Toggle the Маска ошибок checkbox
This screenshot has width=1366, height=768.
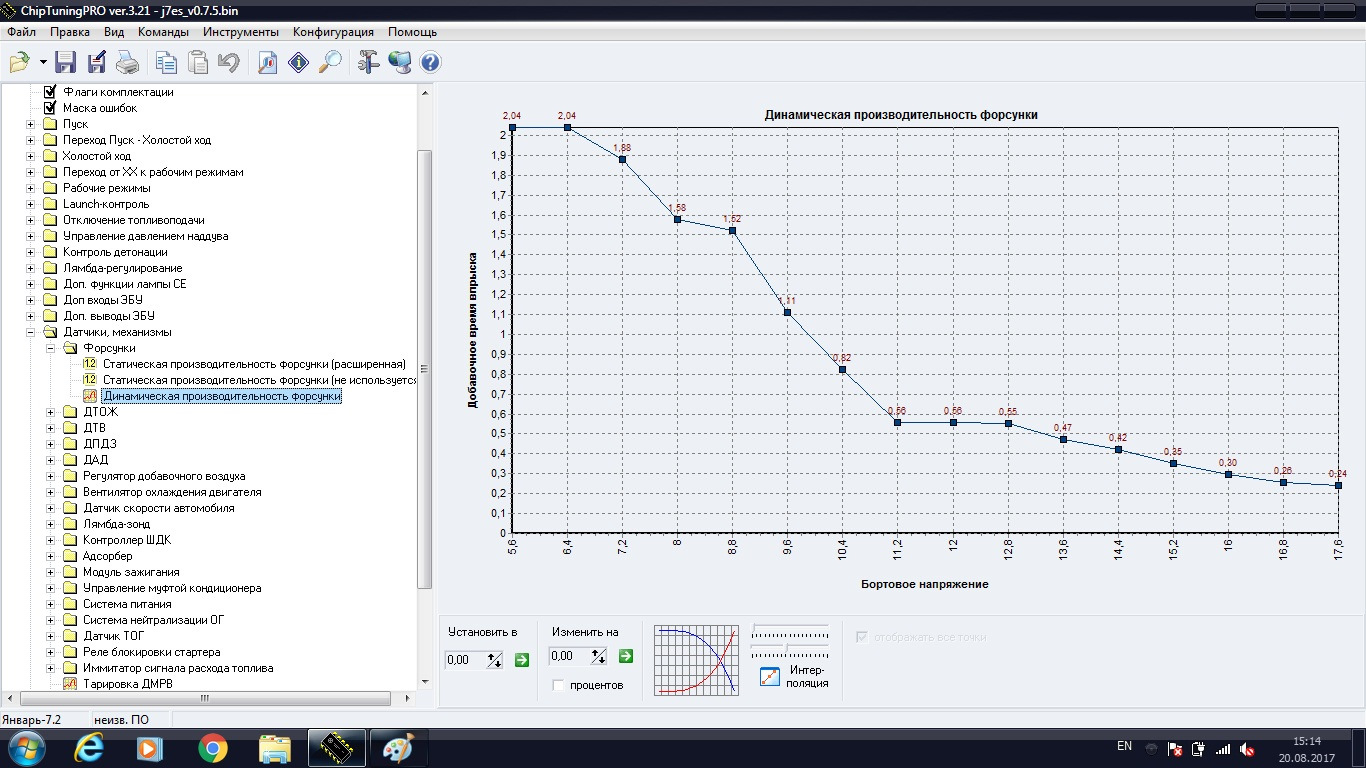click(50, 108)
